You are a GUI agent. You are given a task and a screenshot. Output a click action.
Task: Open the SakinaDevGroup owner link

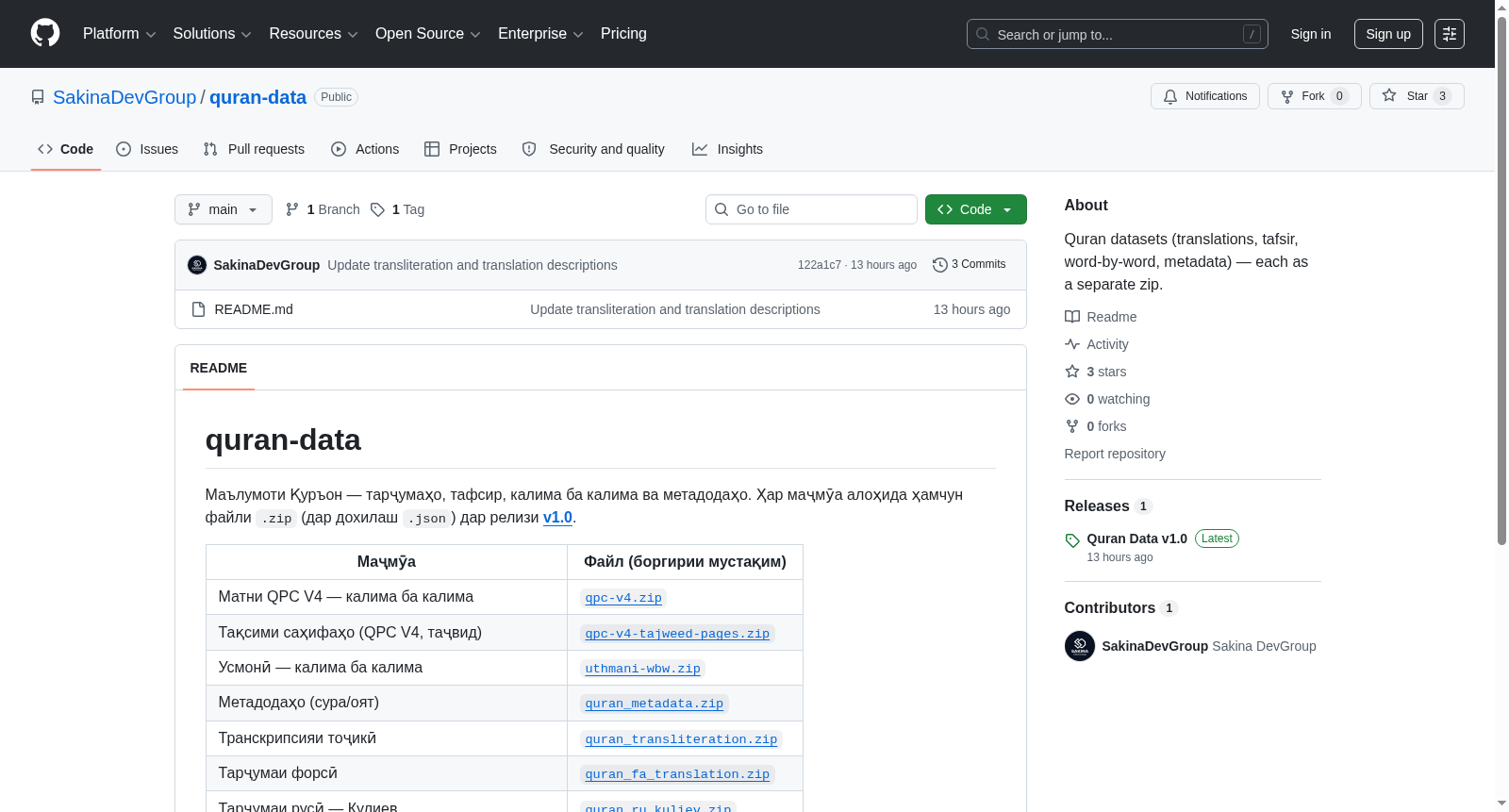pyautogui.click(x=124, y=97)
